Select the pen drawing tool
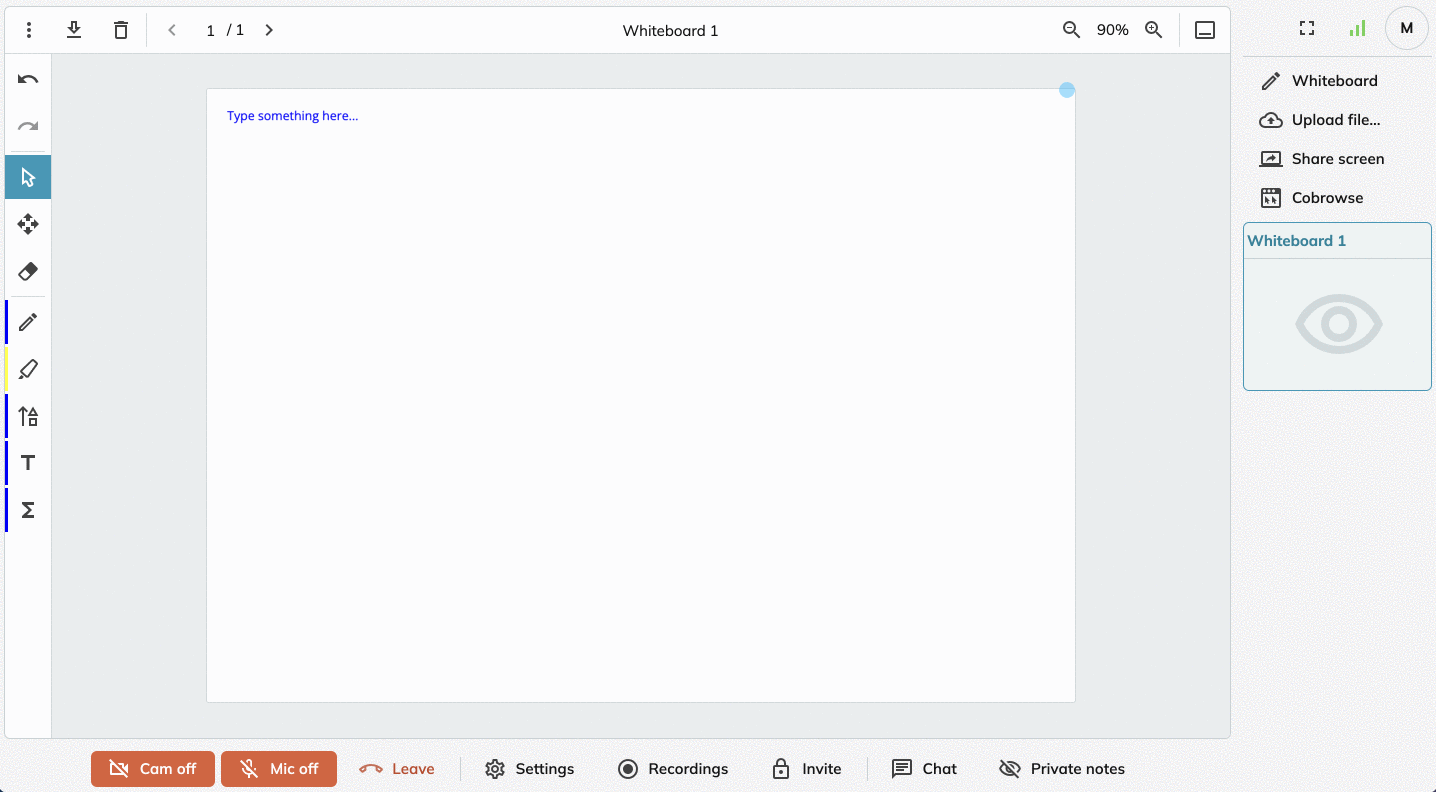This screenshot has height=792, width=1436. pyautogui.click(x=28, y=322)
